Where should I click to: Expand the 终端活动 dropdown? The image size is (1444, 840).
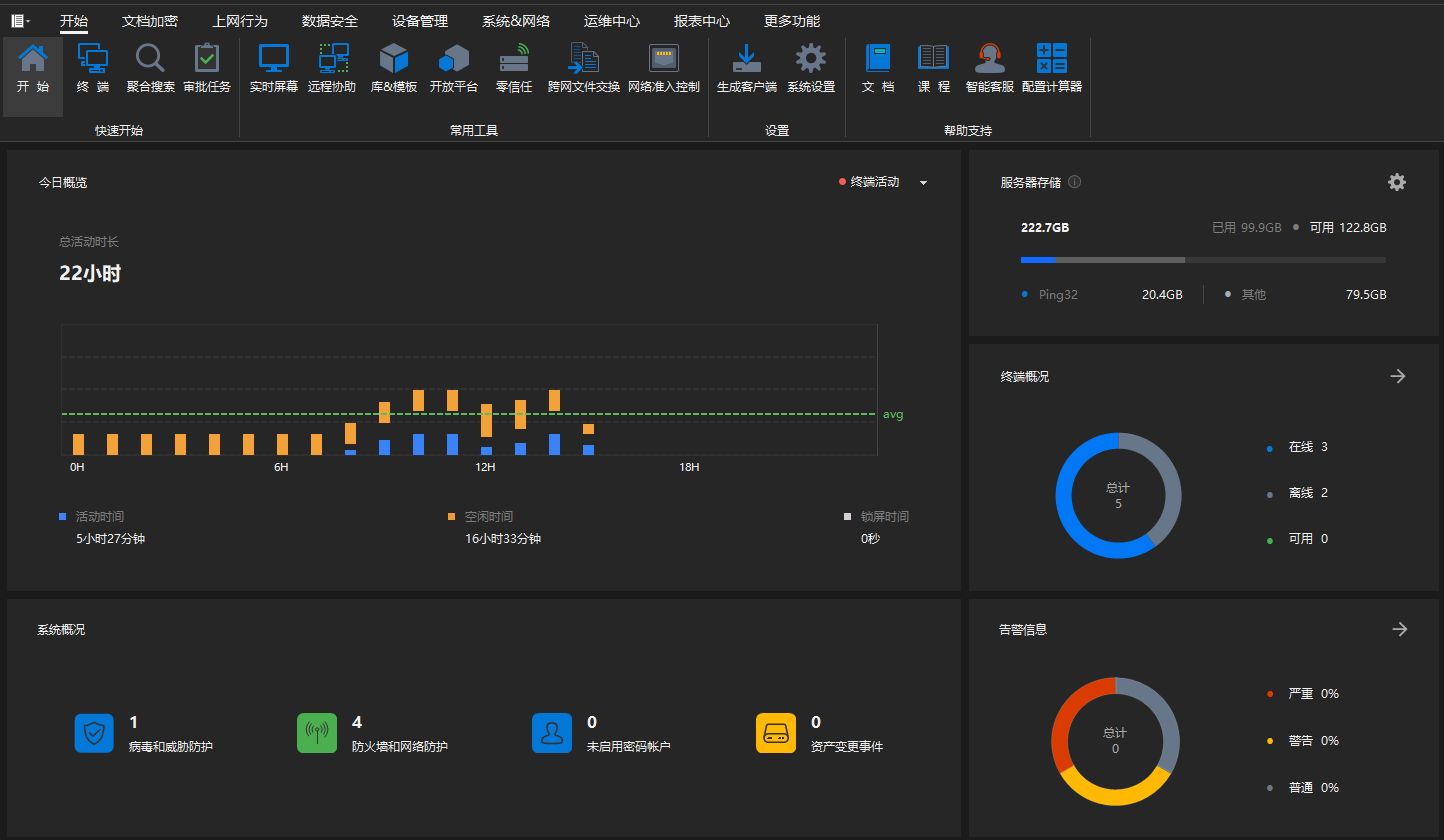pos(923,183)
